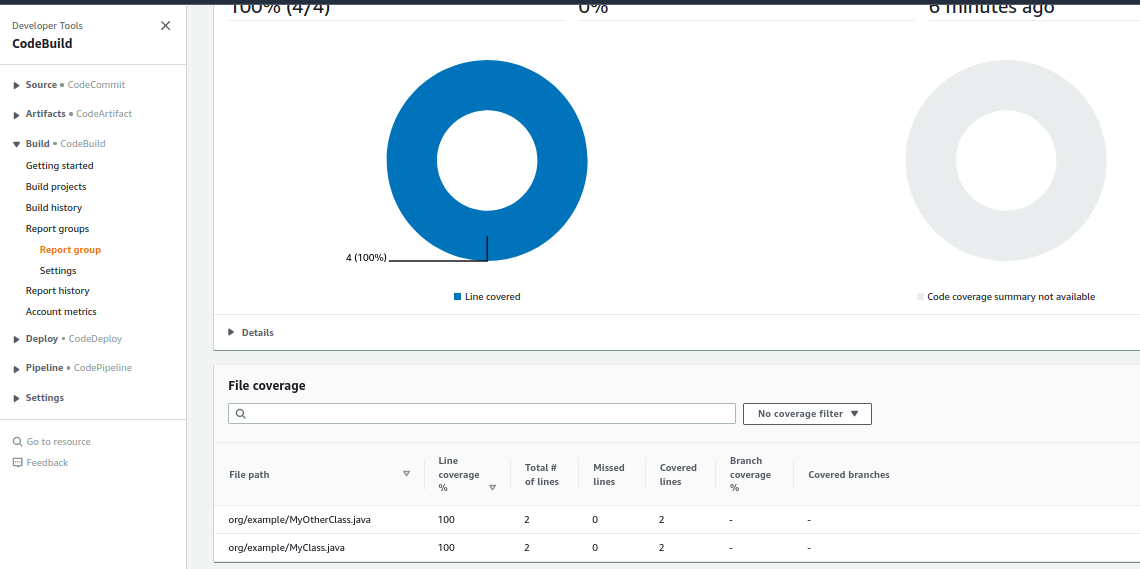
Task: Open the No coverage filter dropdown
Action: click(x=807, y=414)
